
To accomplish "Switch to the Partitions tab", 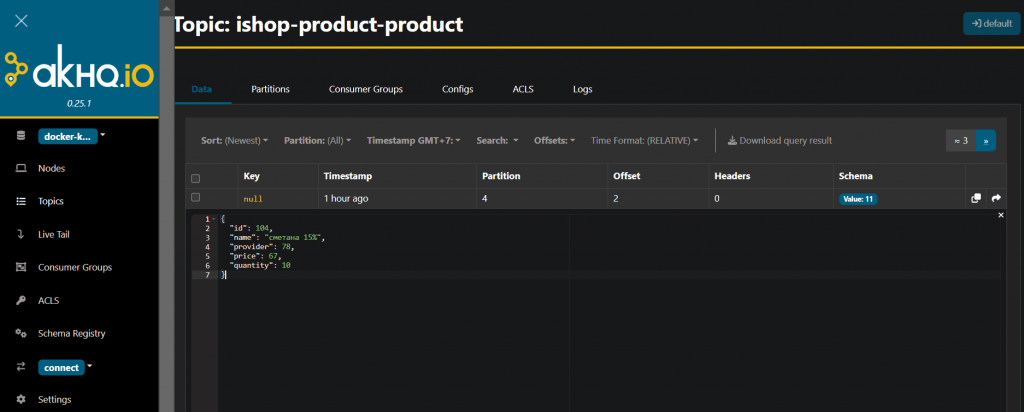I will pyautogui.click(x=270, y=89).
